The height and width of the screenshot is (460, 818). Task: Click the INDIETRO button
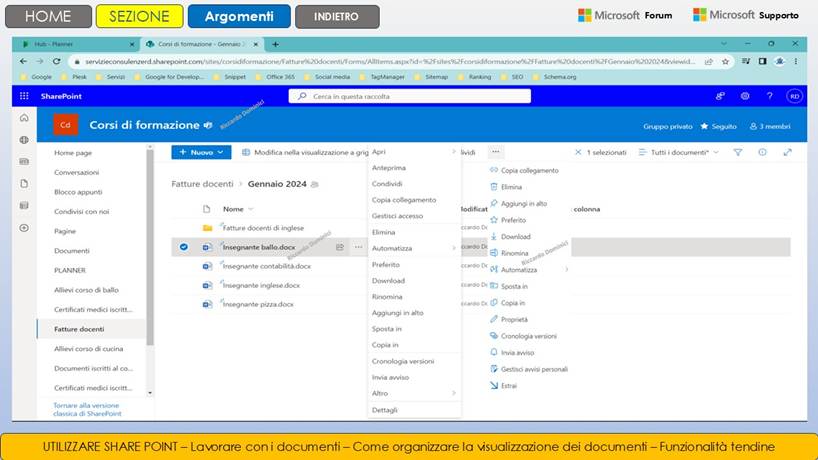[x=337, y=16]
